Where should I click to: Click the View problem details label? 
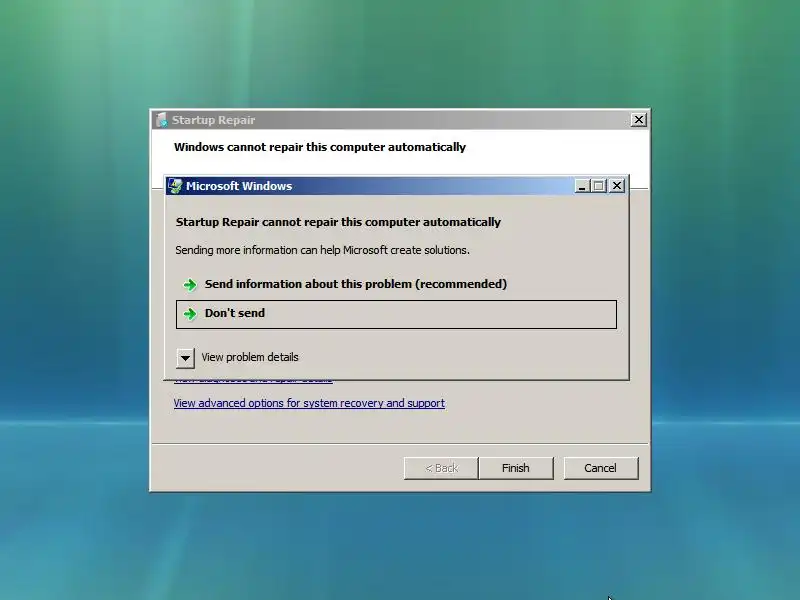250,357
